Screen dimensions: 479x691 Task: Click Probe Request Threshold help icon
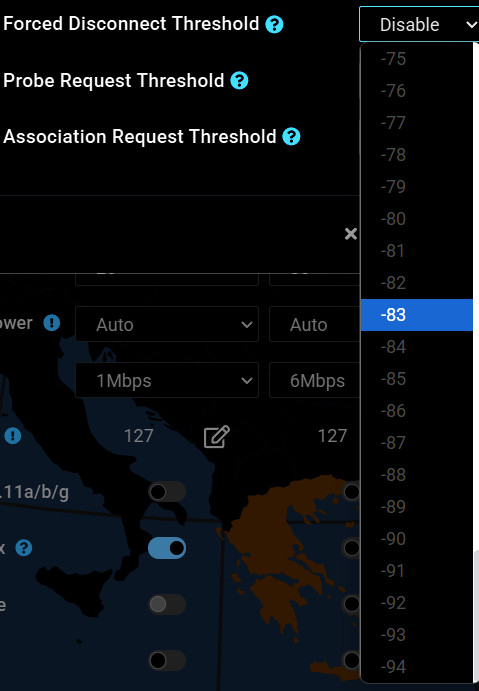239,81
